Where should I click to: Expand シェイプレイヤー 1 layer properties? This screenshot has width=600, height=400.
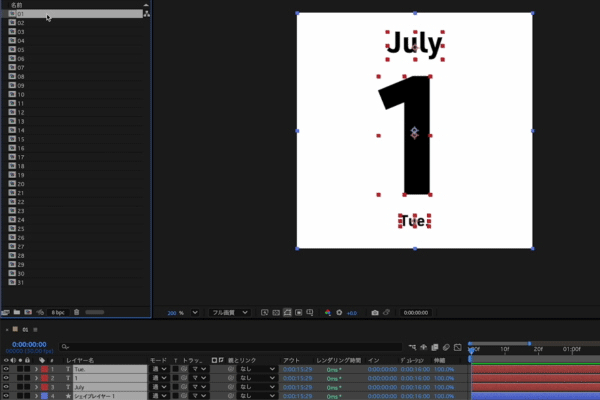pyautogui.click(x=36, y=396)
